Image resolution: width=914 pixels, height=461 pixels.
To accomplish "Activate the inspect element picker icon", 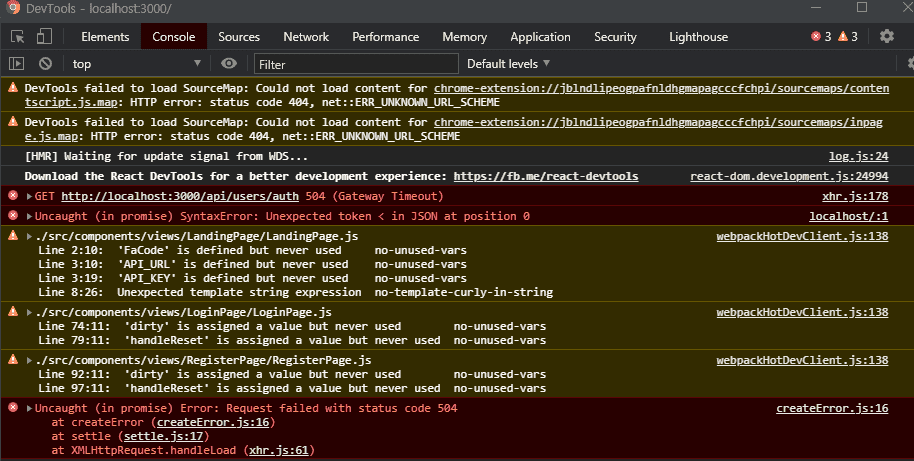I will [x=17, y=37].
